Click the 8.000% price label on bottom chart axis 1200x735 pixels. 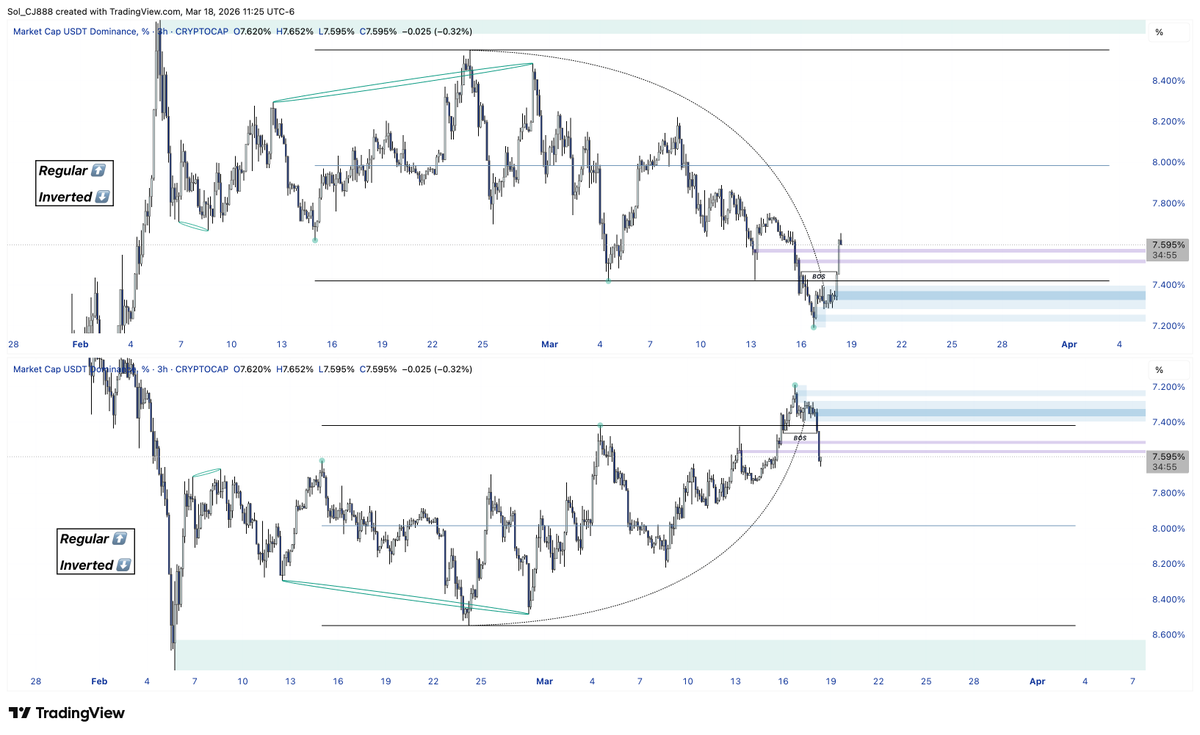point(1169,529)
